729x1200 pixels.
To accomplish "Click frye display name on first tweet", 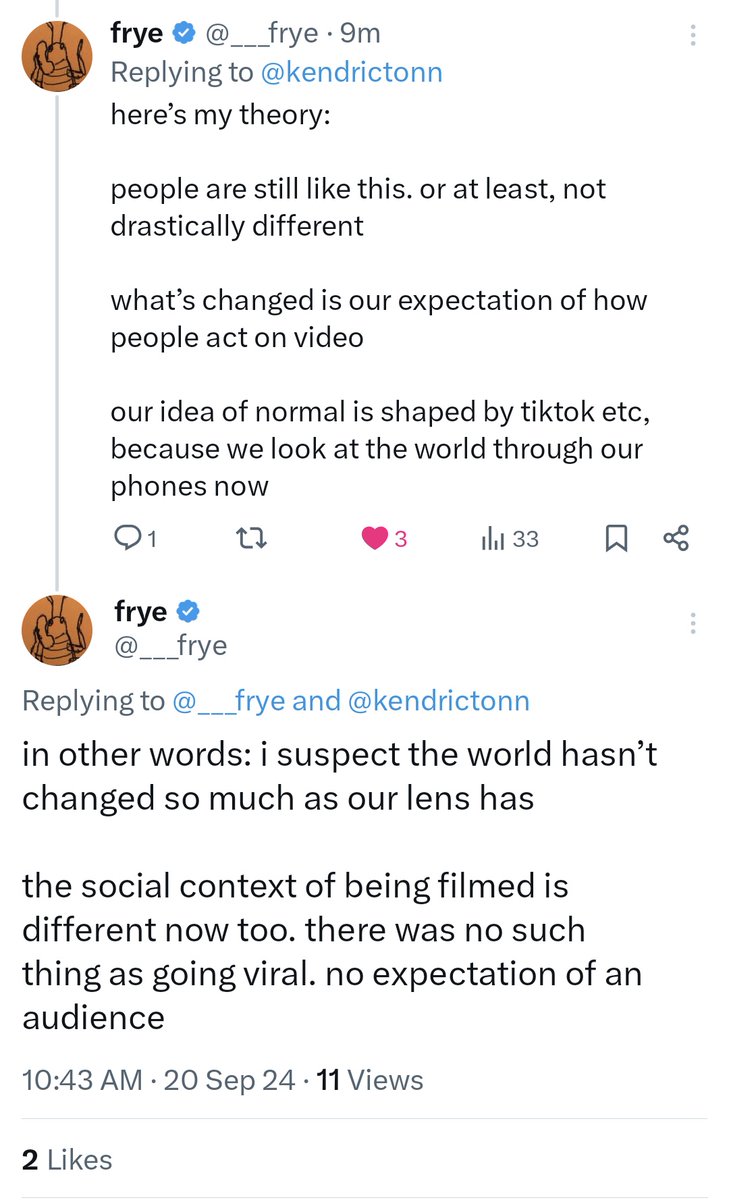I will pos(138,33).
